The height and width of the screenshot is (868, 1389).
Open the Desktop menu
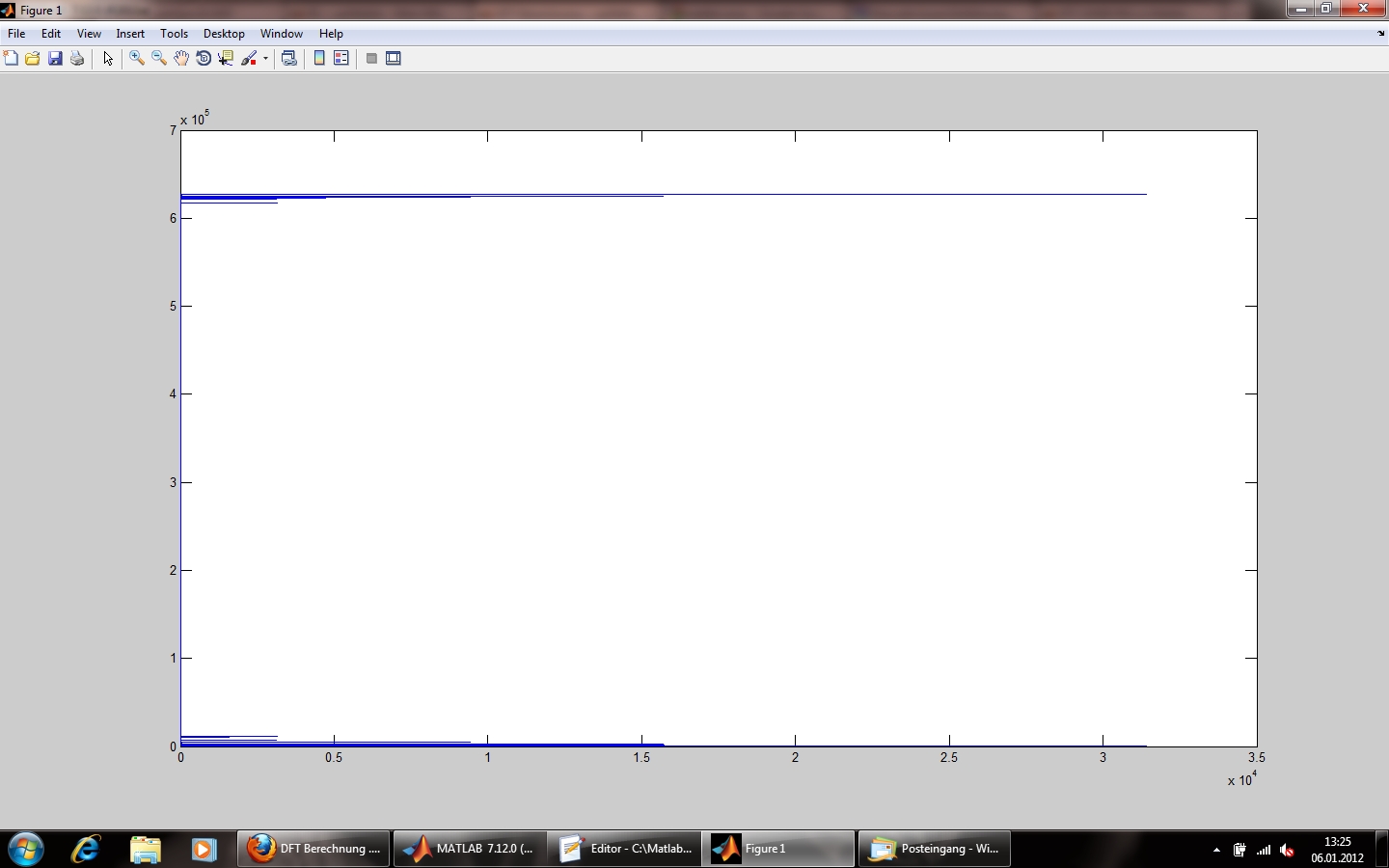tap(224, 34)
